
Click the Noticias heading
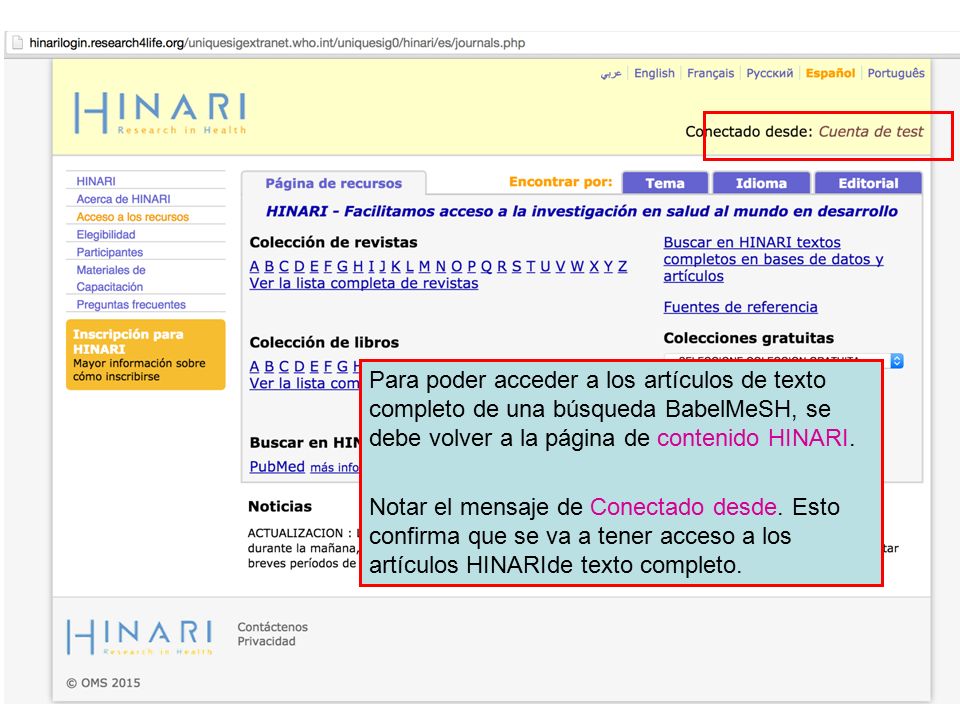(x=280, y=506)
